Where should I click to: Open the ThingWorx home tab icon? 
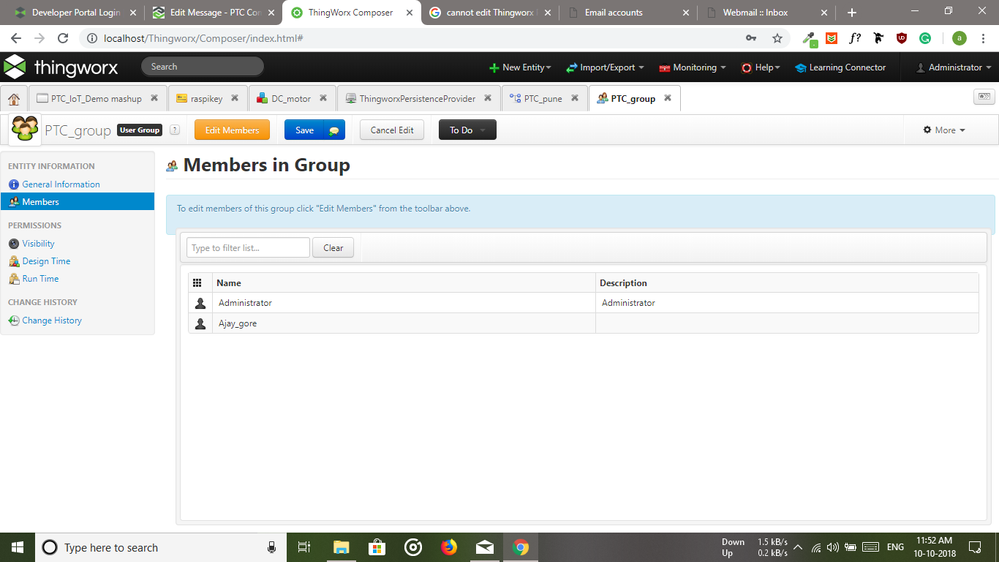tap(14, 99)
